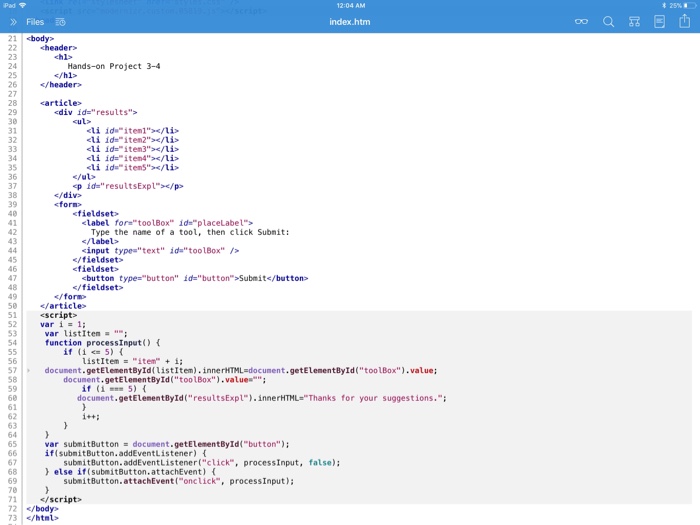Open the document settings icon
Image resolution: width=700 pixels, height=525 pixels.
tap(659, 21)
